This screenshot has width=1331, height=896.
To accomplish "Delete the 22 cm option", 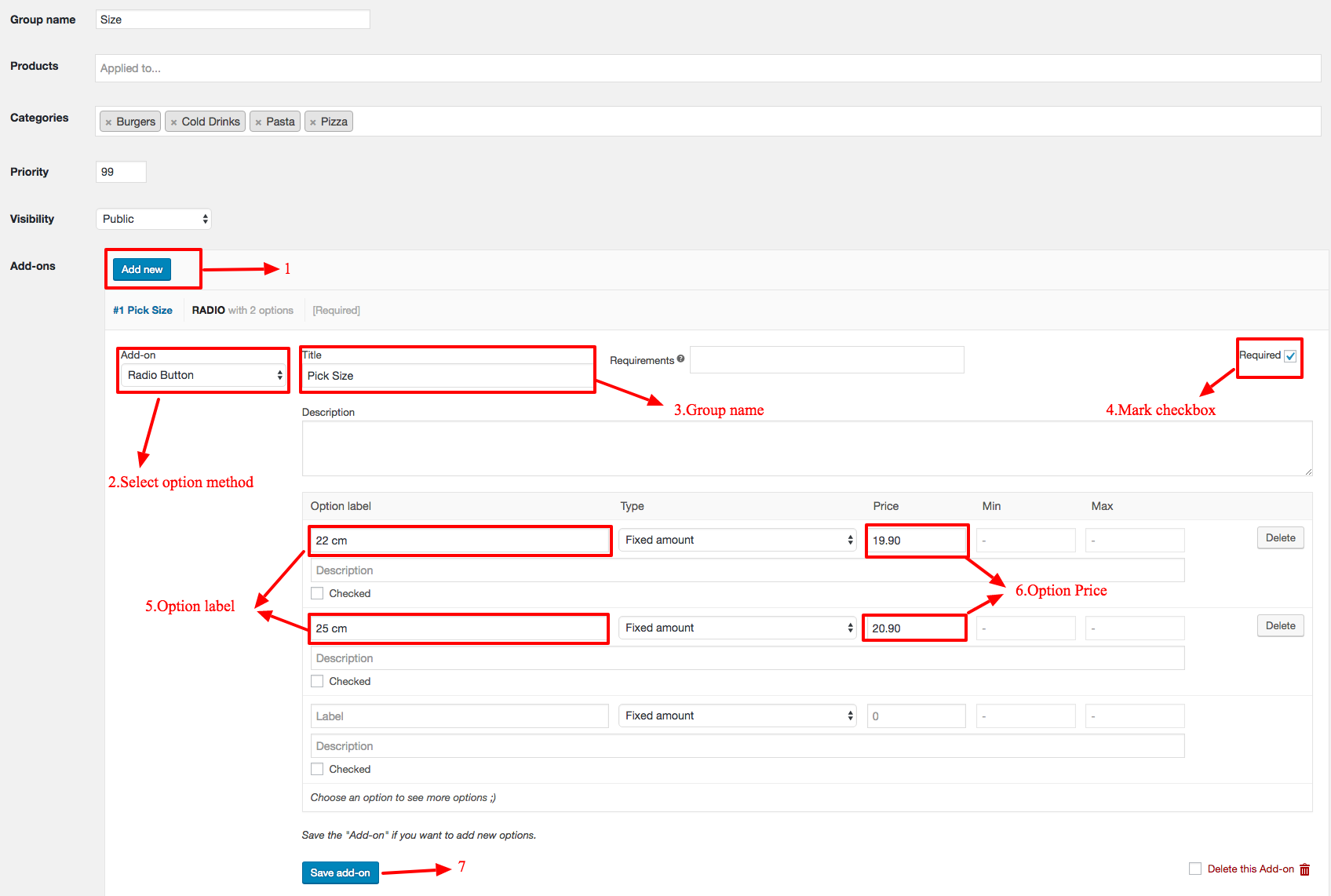I will click(x=1281, y=537).
